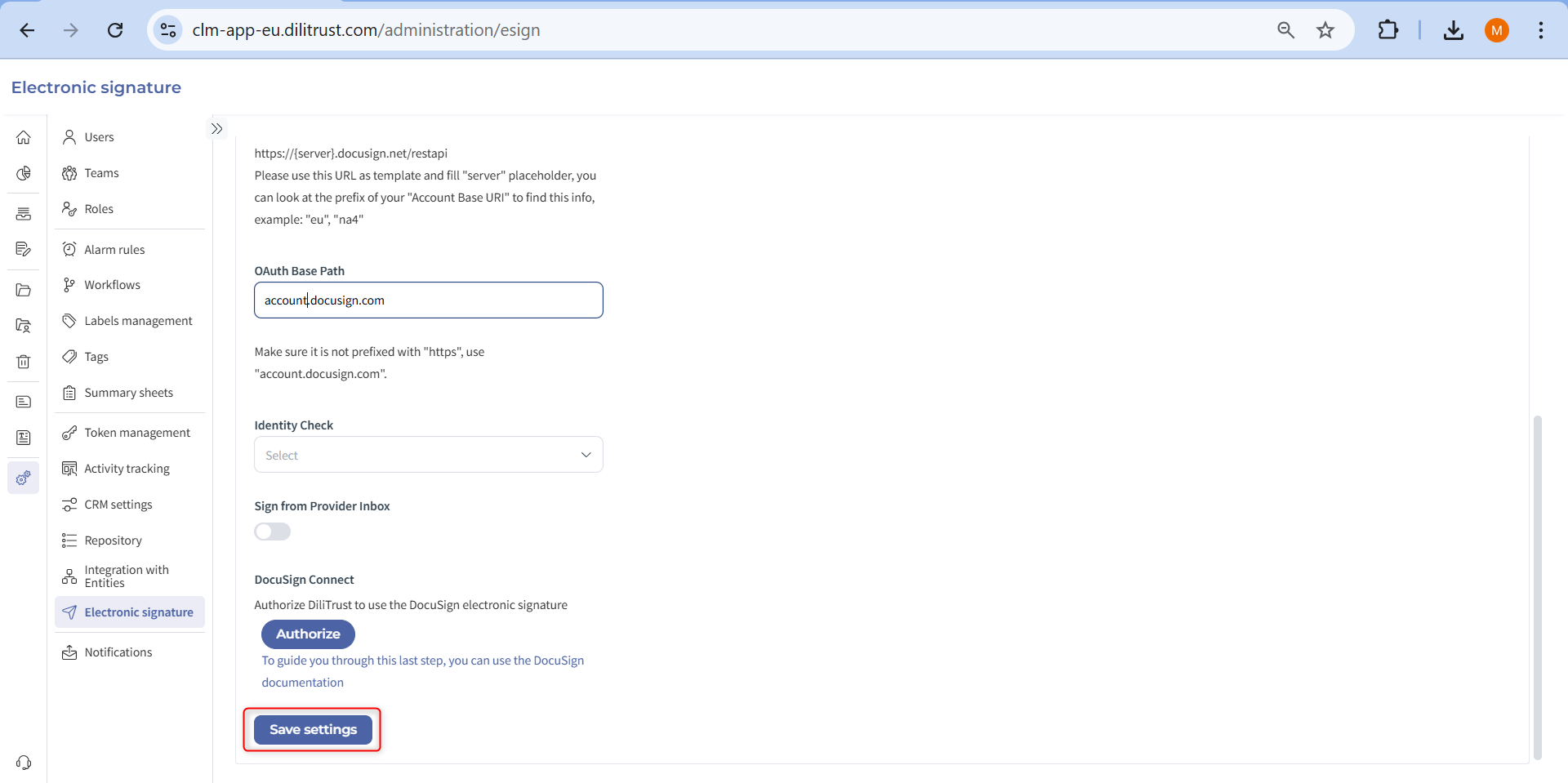Click the stacked layers icon in left rail
The image size is (1568, 783).
(24, 214)
